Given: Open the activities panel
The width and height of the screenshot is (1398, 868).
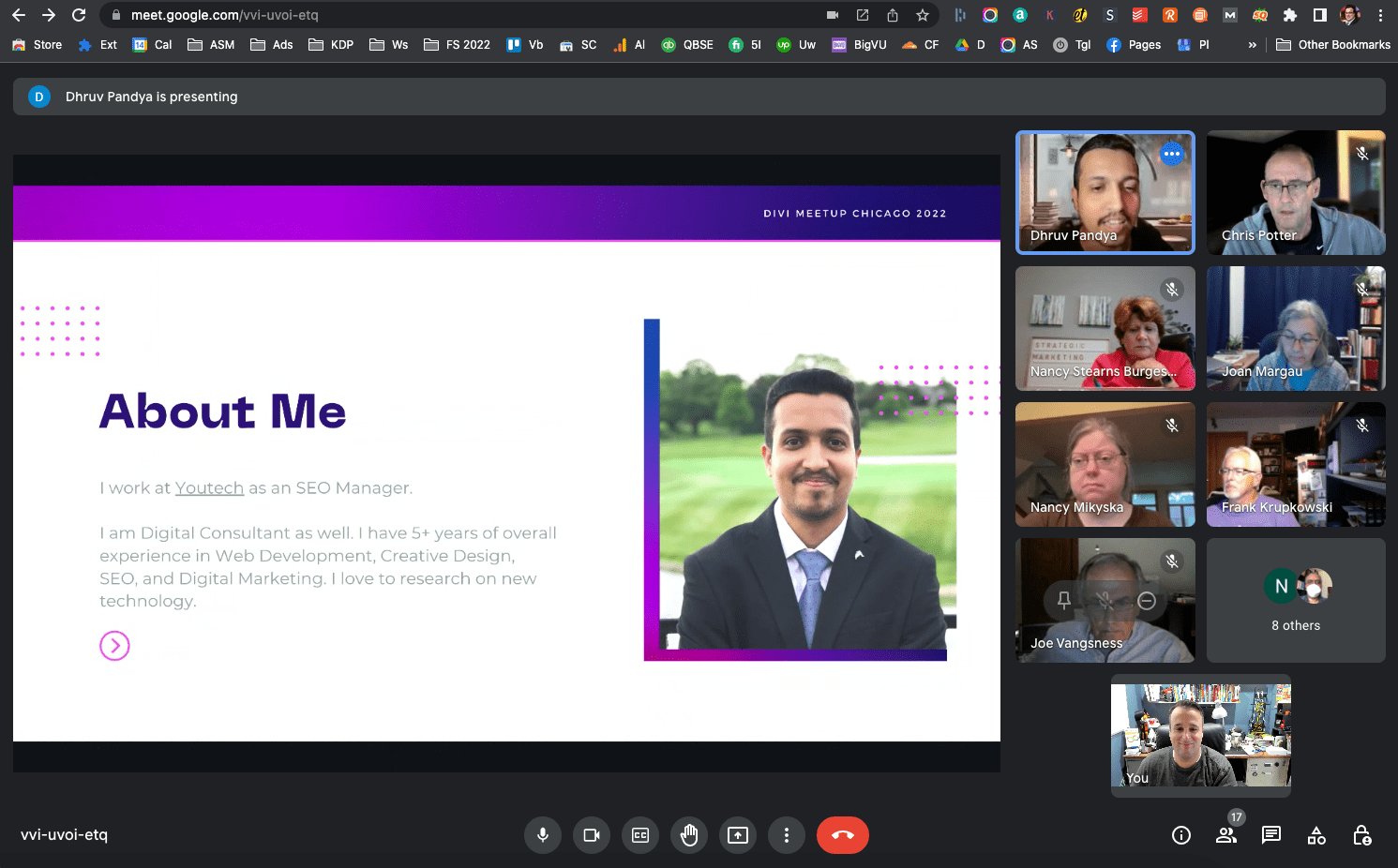Looking at the screenshot, I should pos(1316,835).
